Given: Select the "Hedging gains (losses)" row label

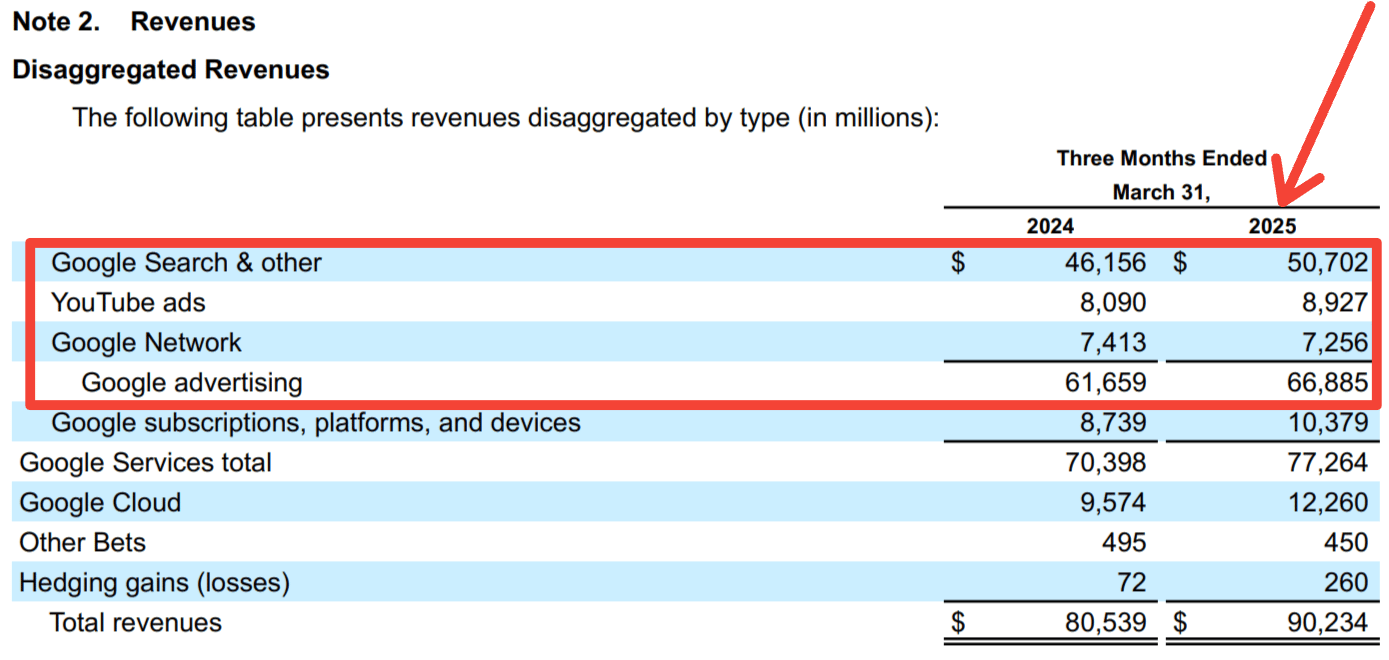Looking at the screenshot, I should coord(155,583).
